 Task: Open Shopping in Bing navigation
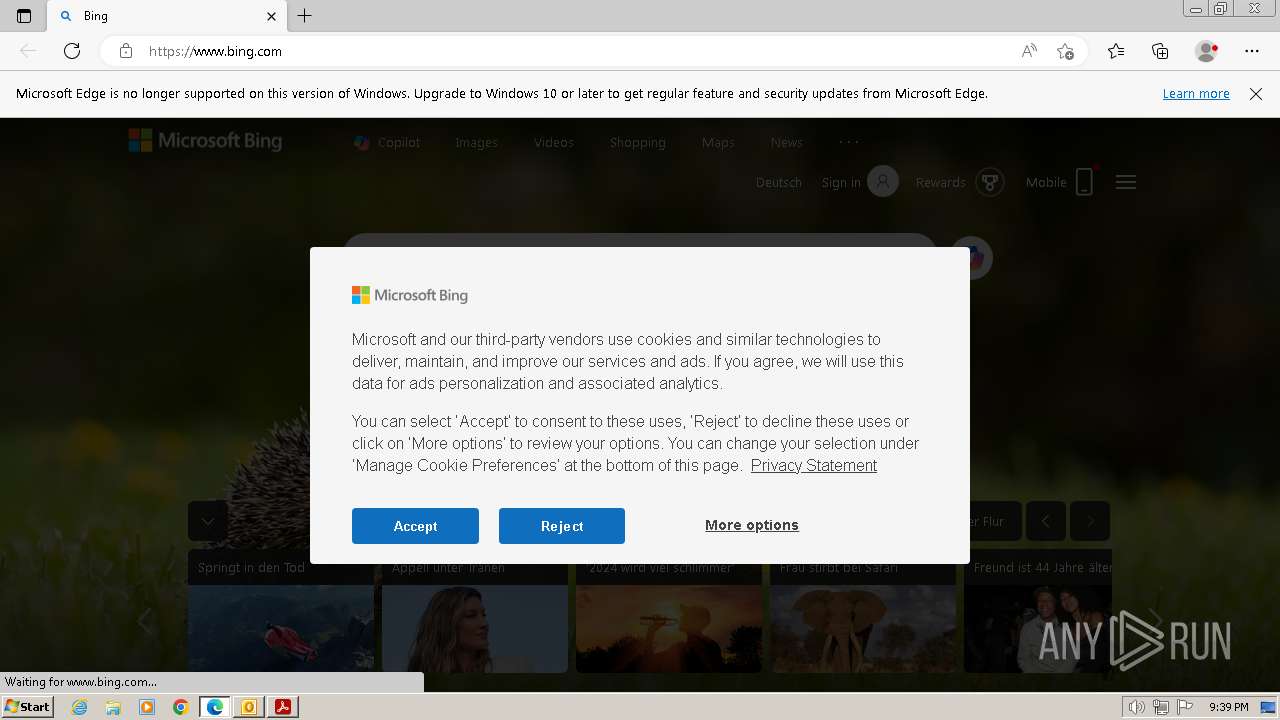pos(638,143)
